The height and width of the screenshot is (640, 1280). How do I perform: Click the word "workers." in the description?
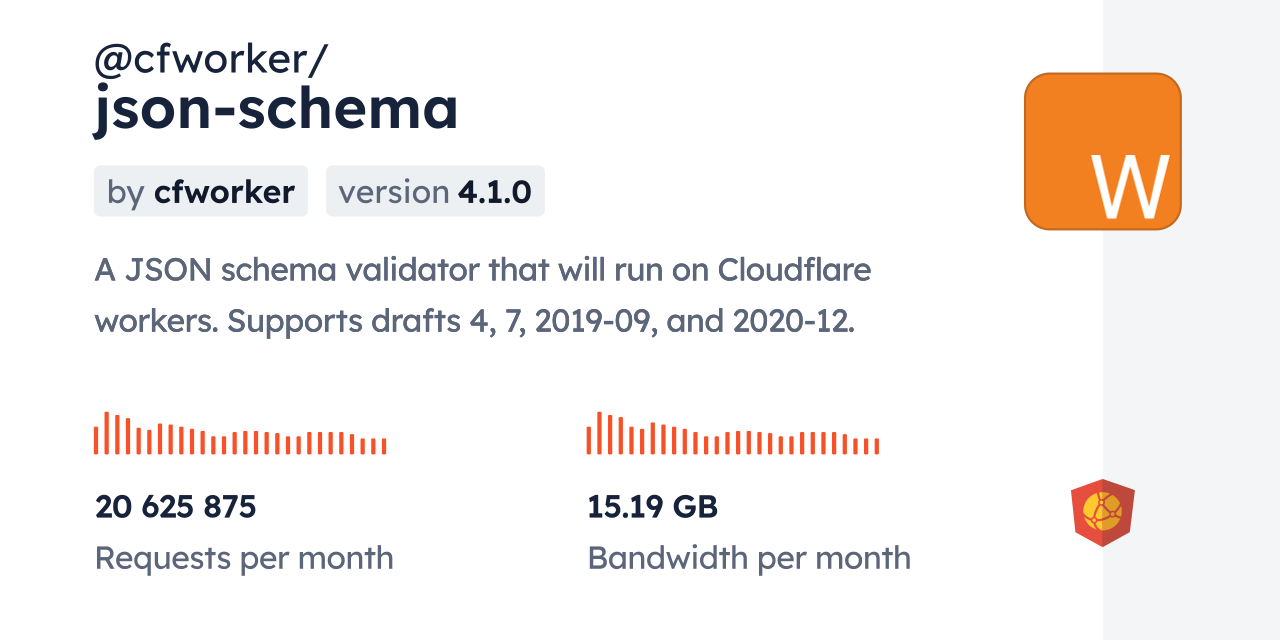pos(155,322)
